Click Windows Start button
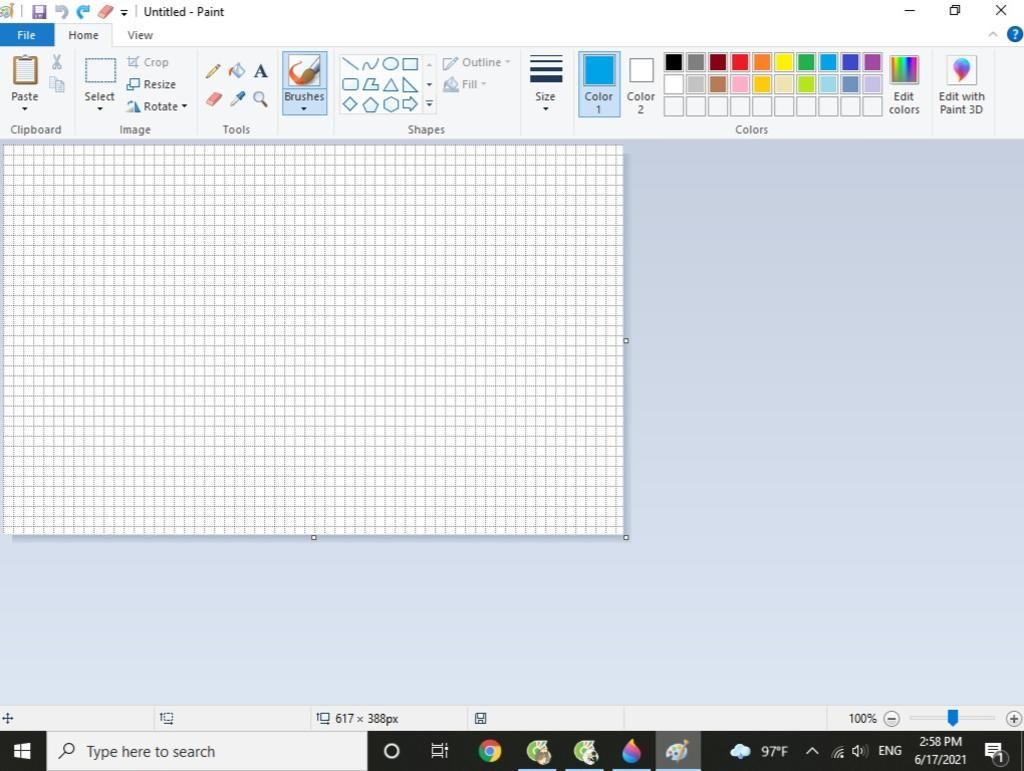The width and height of the screenshot is (1024, 771). tap(22, 751)
